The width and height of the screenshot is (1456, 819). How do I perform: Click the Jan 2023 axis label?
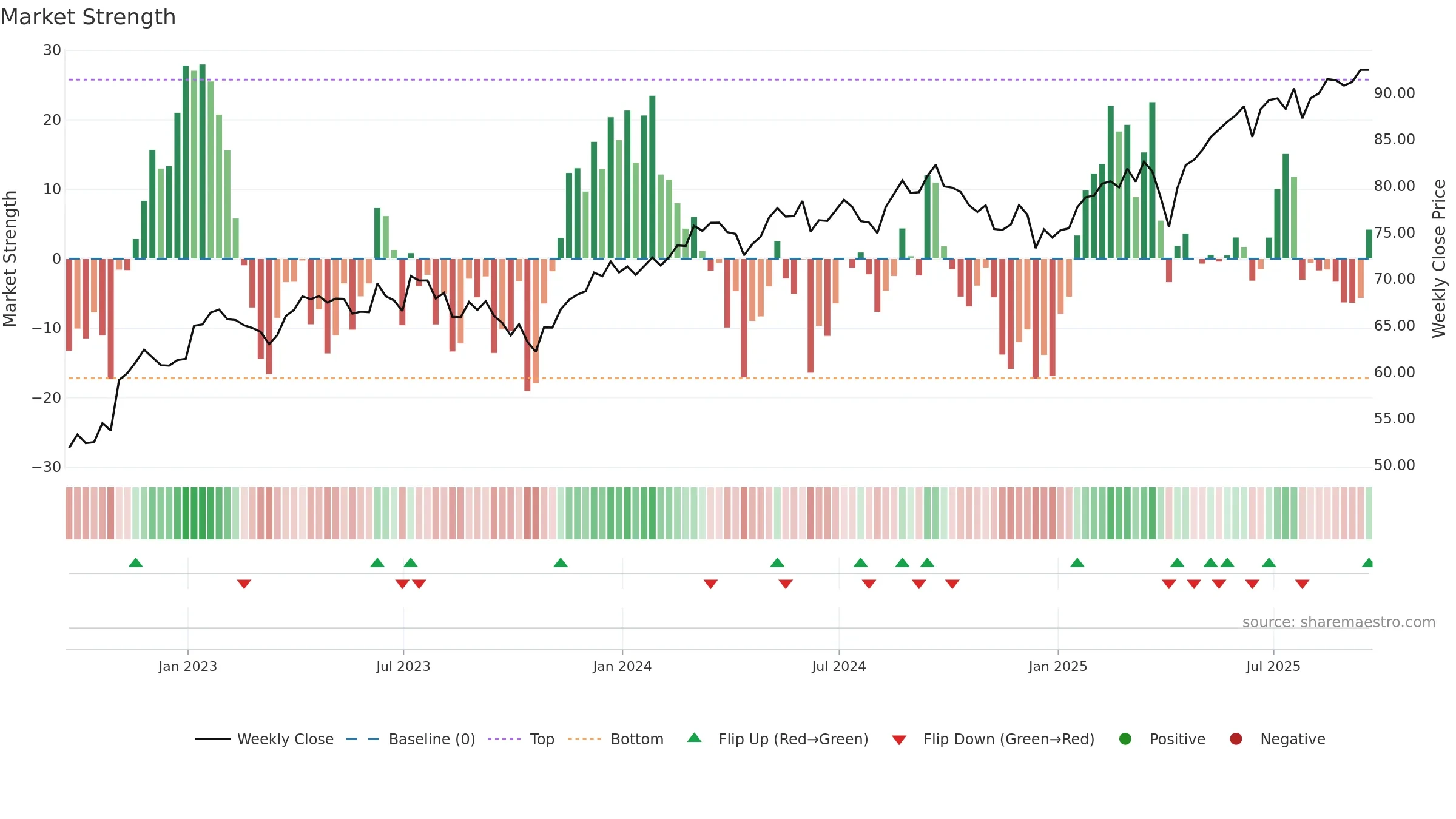pos(188,667)
